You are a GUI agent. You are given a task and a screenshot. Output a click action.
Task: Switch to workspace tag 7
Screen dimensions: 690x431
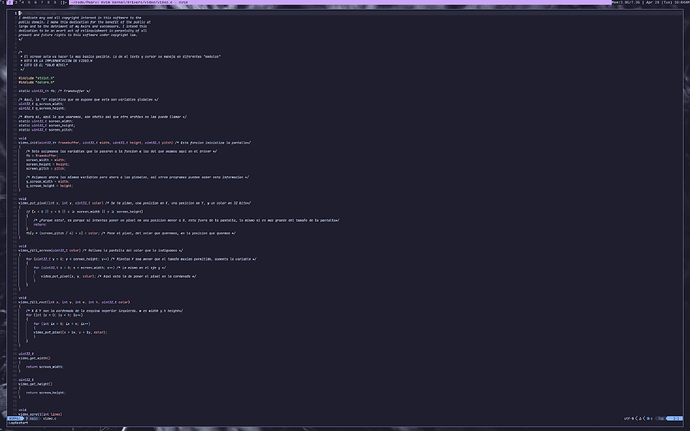pyautogui.click(x=42, y=2)
